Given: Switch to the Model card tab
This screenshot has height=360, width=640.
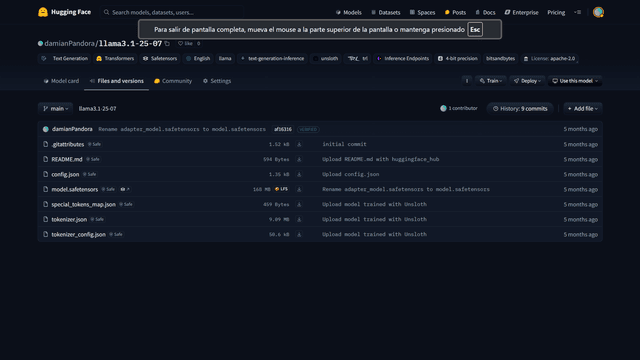Looking at the screenshot, I should pos(61,81).
